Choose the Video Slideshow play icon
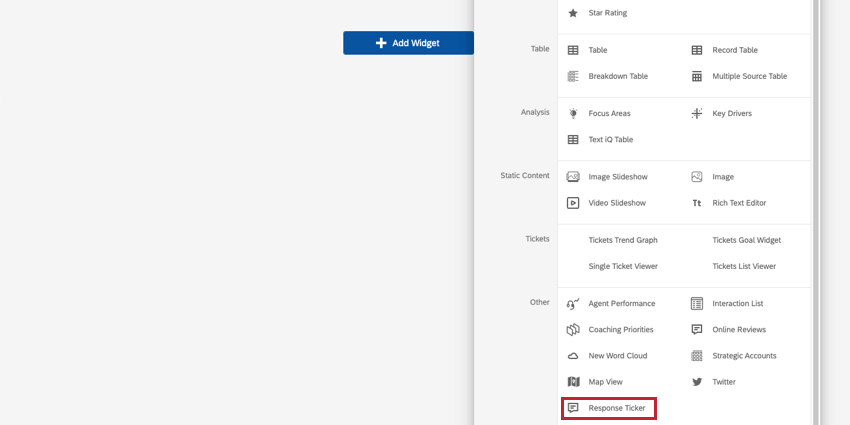Screen dimensions: 850x425 coord(573,203)
